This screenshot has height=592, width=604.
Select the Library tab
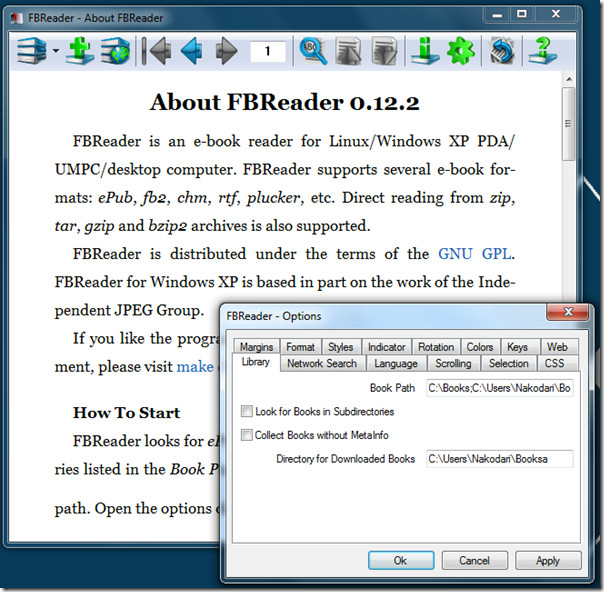coord(255,362)
